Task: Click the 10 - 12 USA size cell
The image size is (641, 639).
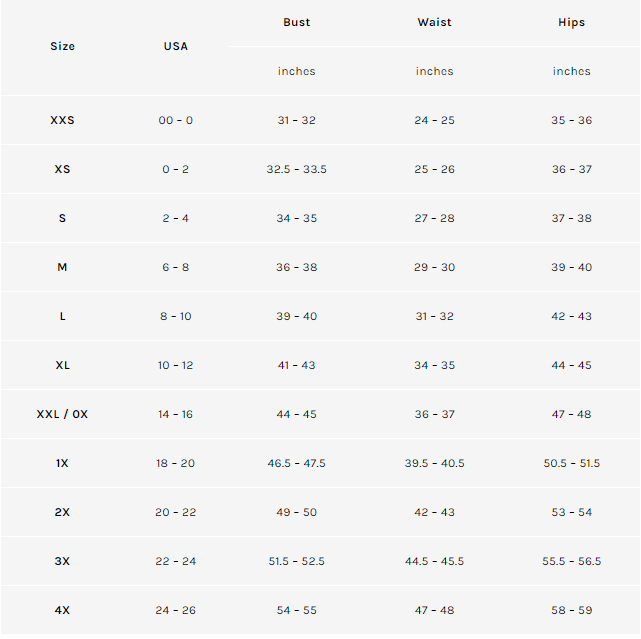Action: tap(175, 365)
